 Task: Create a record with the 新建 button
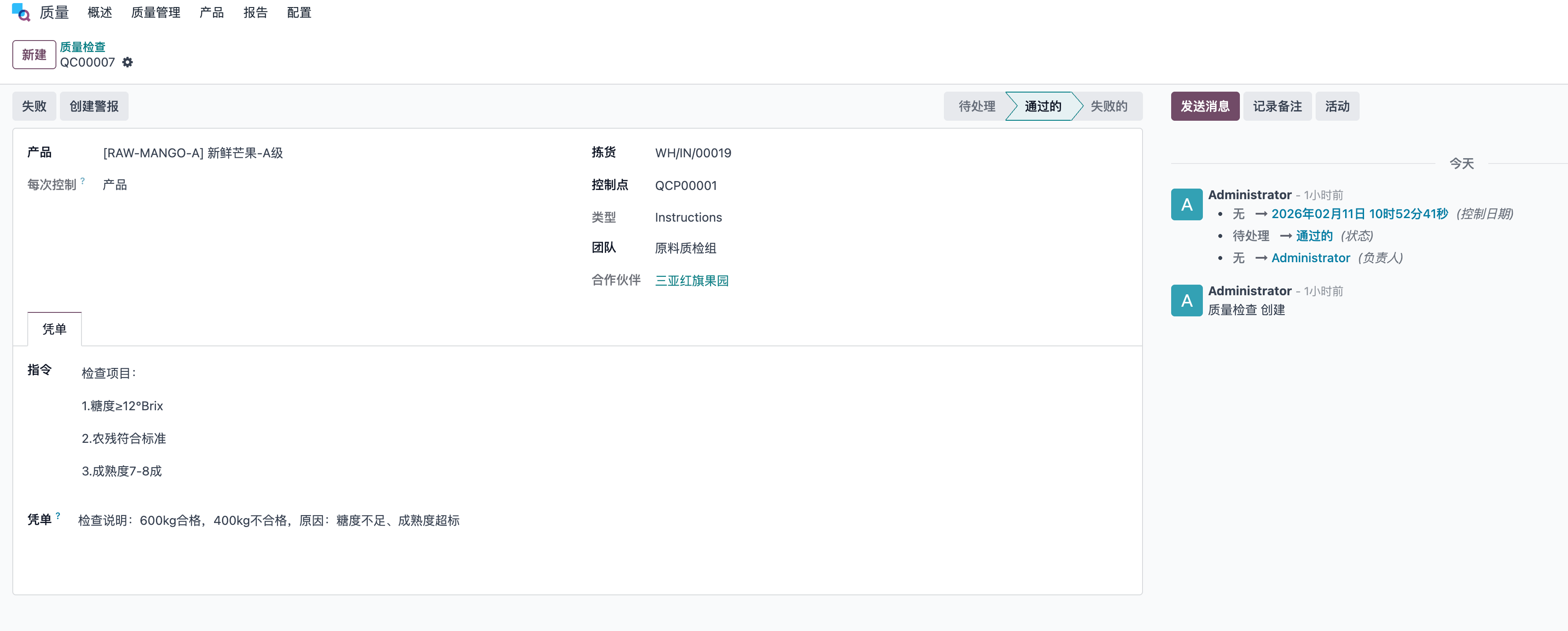34,55
